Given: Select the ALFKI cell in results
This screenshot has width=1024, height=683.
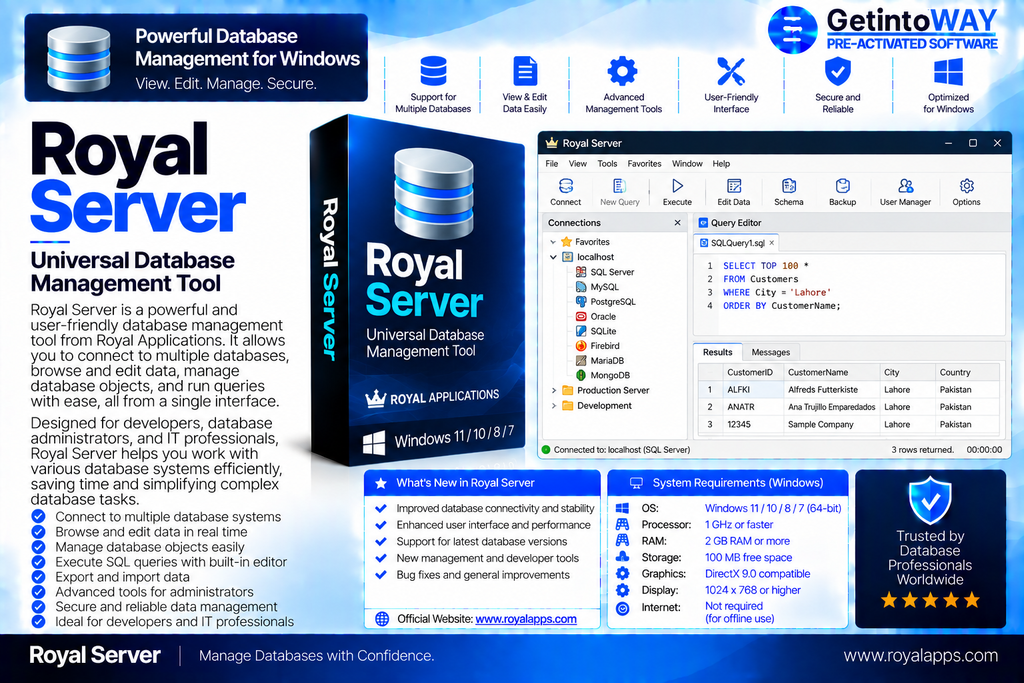Looking at the screenshot, I should coord(752,389).
